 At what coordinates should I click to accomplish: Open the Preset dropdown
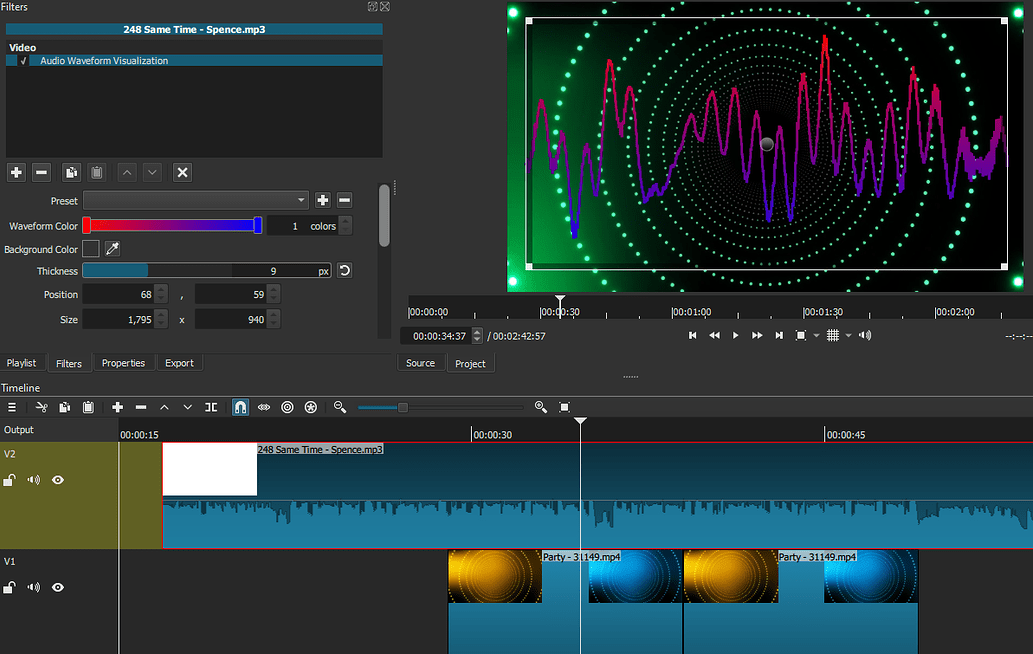[196, 200]
